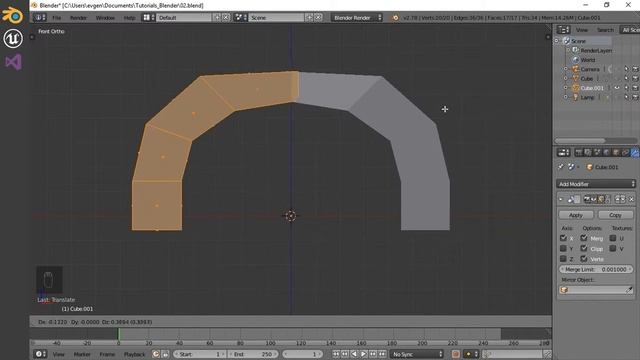
Task: Switch to Constraints properties tab
Action: (625, 153)
